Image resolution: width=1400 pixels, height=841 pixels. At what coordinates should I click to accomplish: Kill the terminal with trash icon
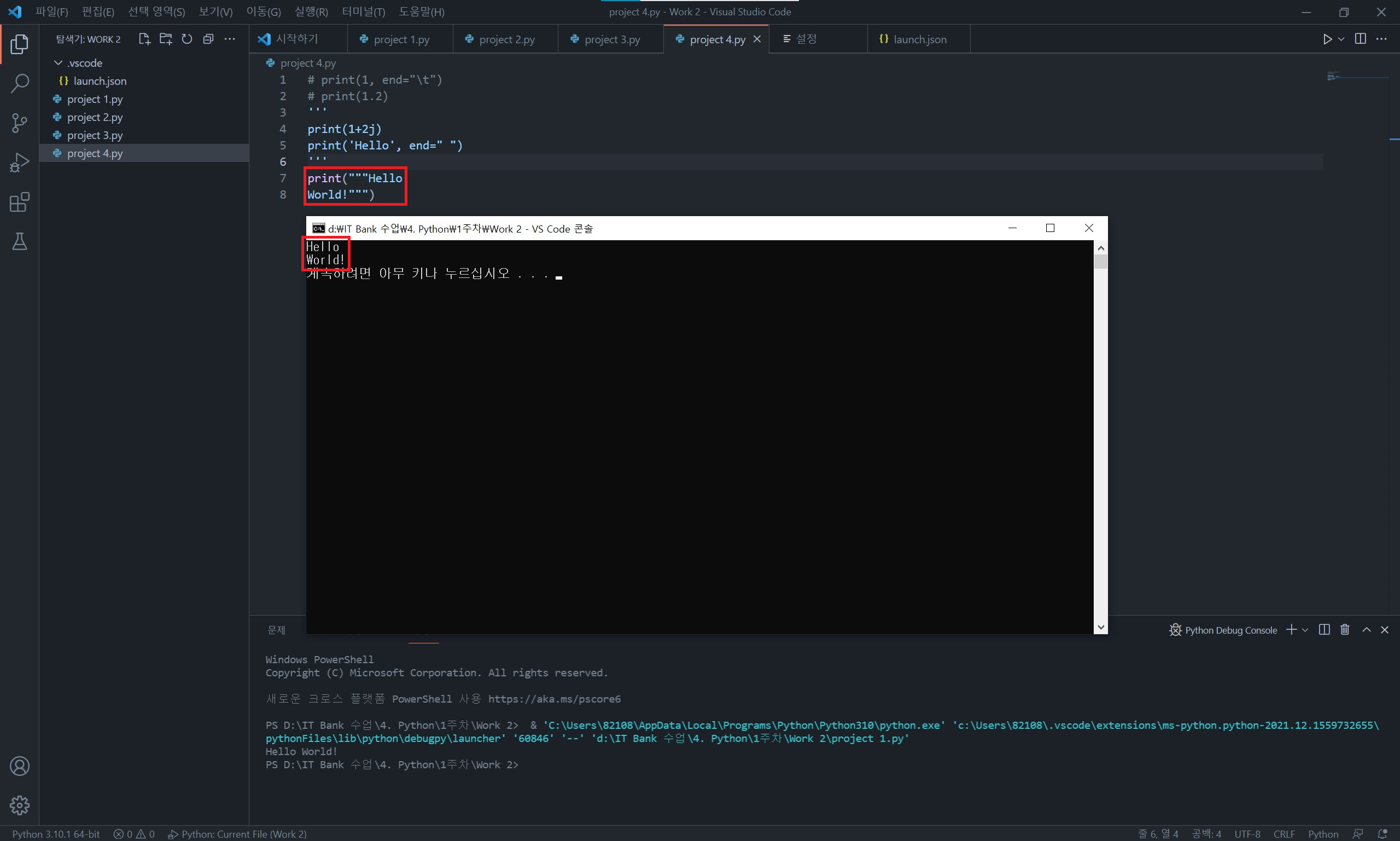click(1345, 630)
